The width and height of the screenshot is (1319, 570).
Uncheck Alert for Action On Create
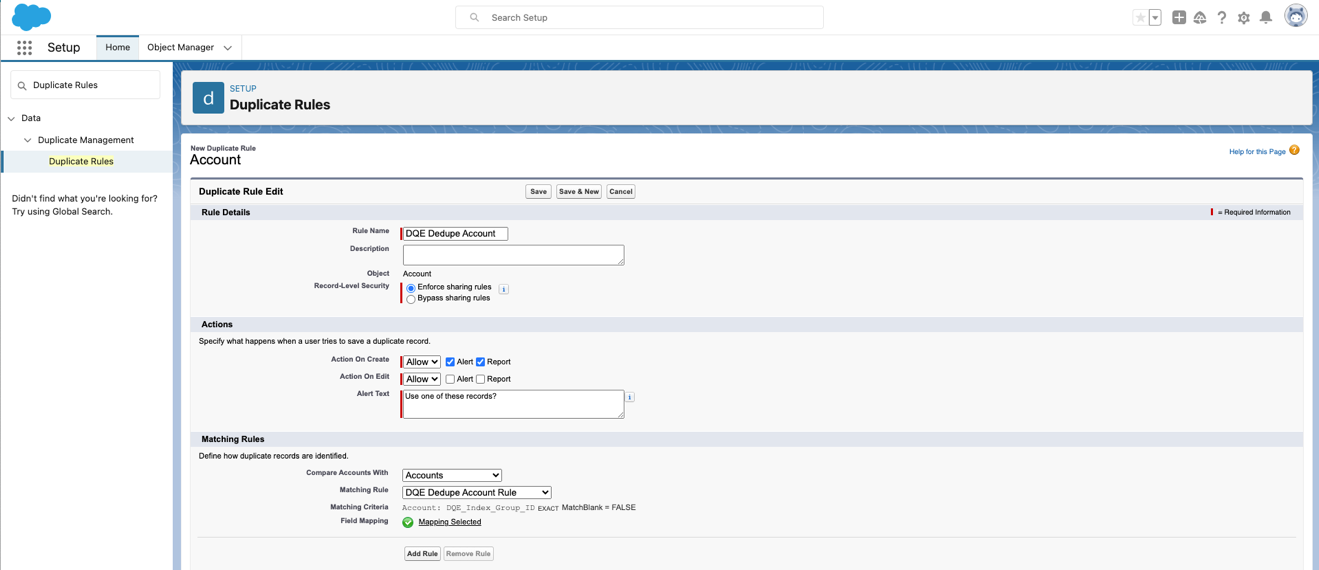click(x=450, y=362)
